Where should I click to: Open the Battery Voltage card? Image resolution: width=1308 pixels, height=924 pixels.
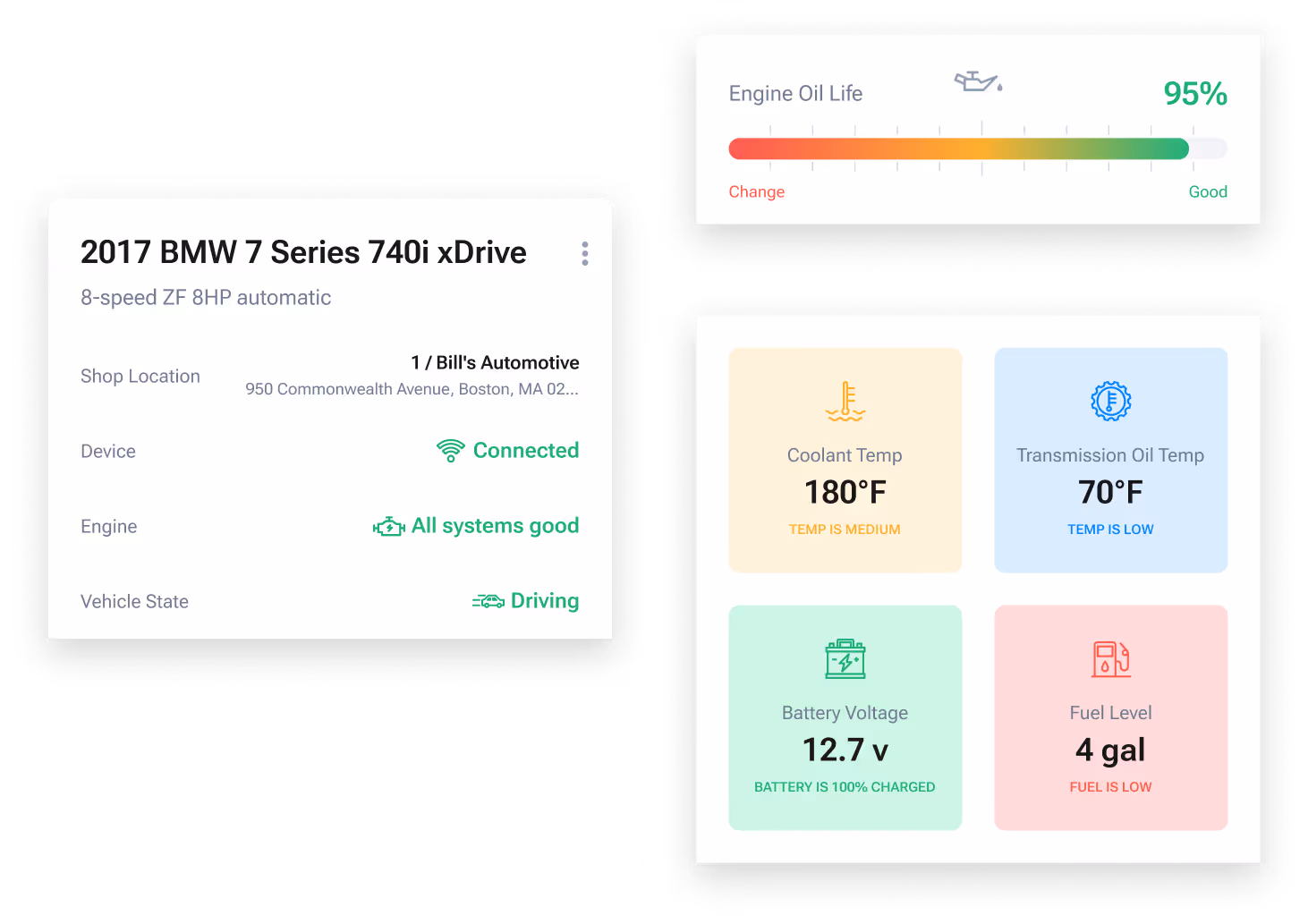[845, 717]
